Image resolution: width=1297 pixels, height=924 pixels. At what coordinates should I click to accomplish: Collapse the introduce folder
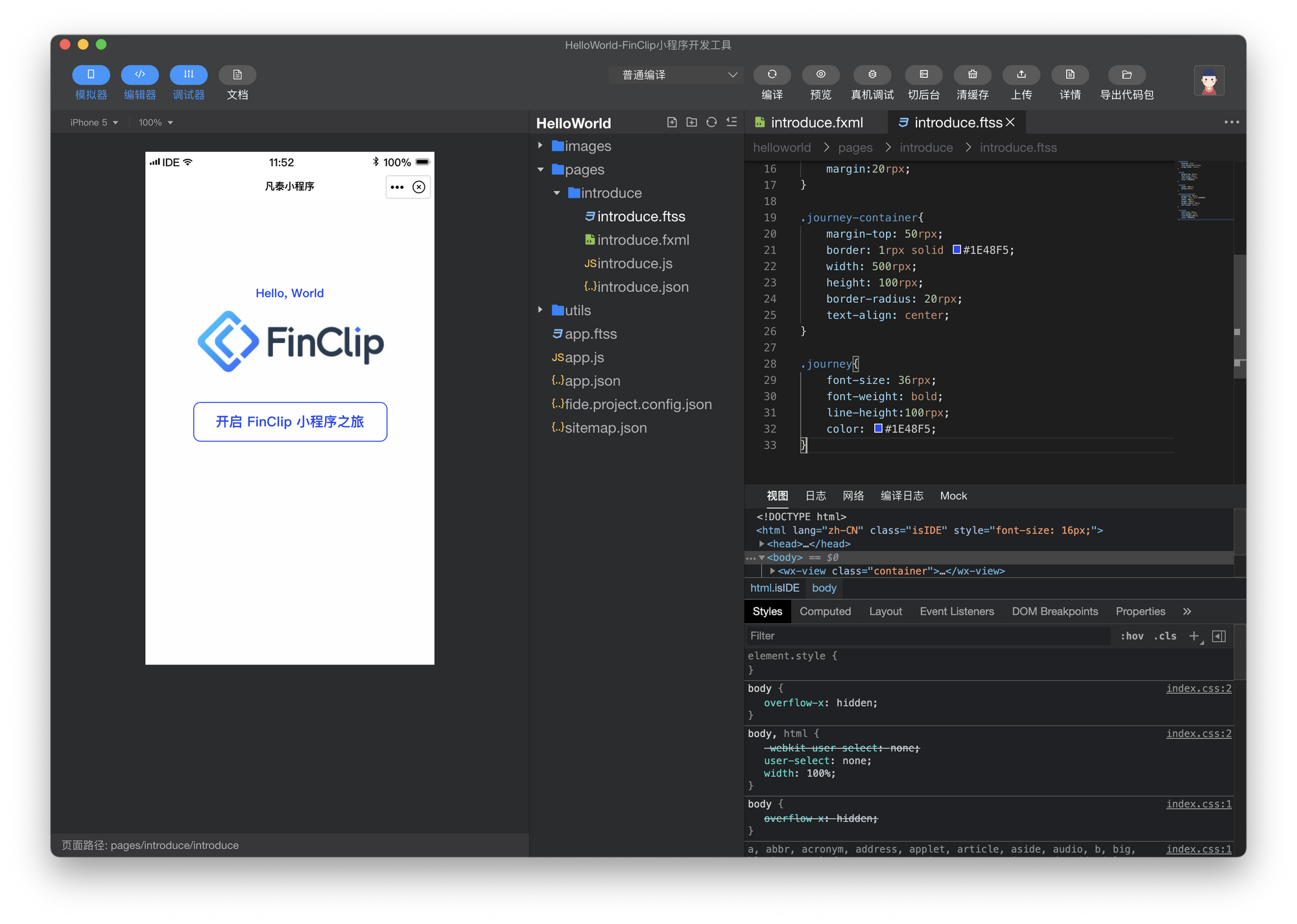point(556,193)
